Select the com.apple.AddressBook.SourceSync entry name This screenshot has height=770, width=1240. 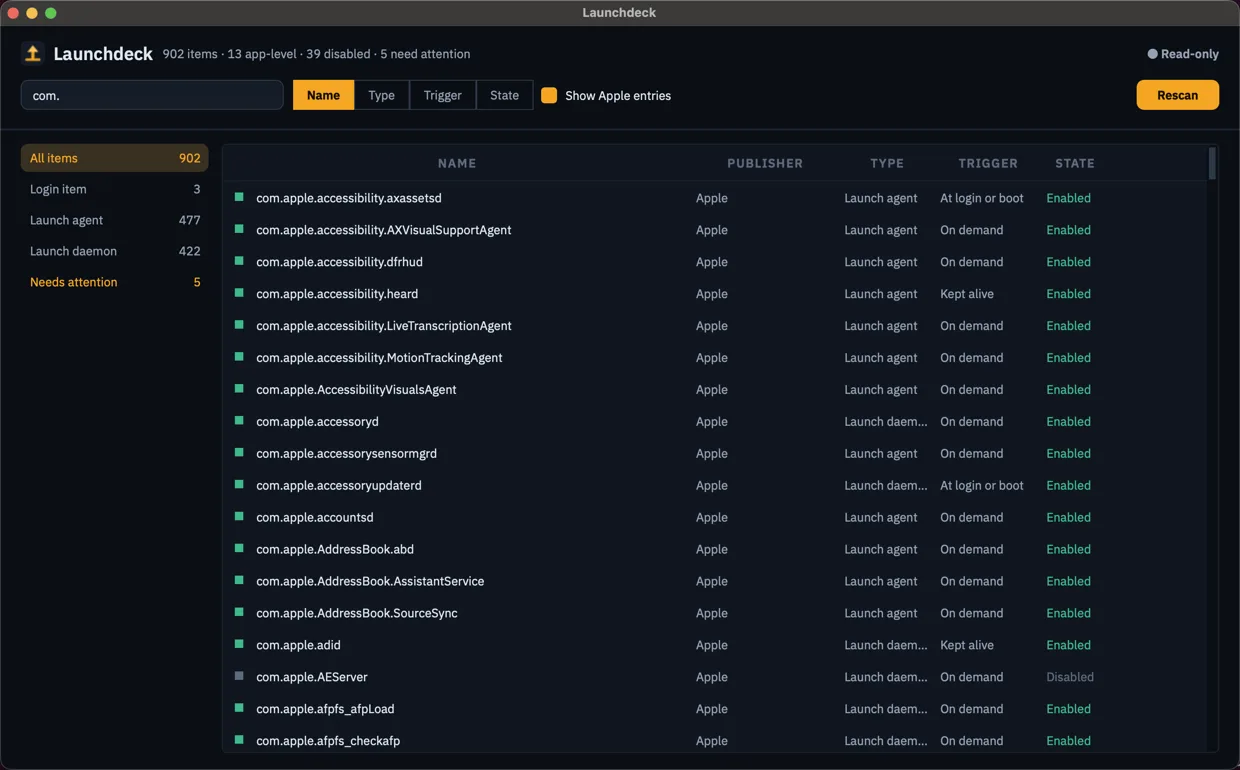tap(357, 613)
